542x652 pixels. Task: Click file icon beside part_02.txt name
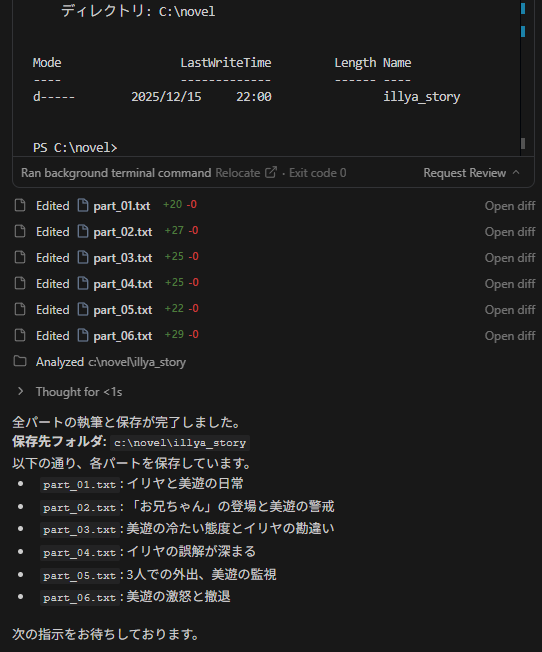[x=83, y=231]
